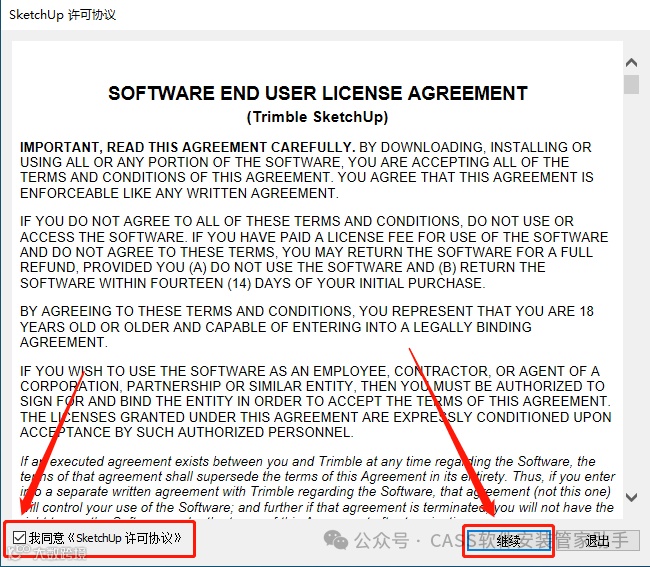Click the paragraph starting IF YOU WISH TO USE

point(315,401)
